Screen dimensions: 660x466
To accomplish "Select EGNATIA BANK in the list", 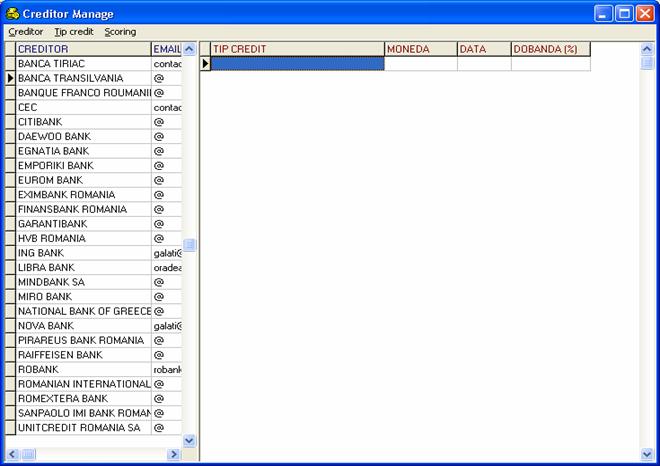I will tap(83, 151).
